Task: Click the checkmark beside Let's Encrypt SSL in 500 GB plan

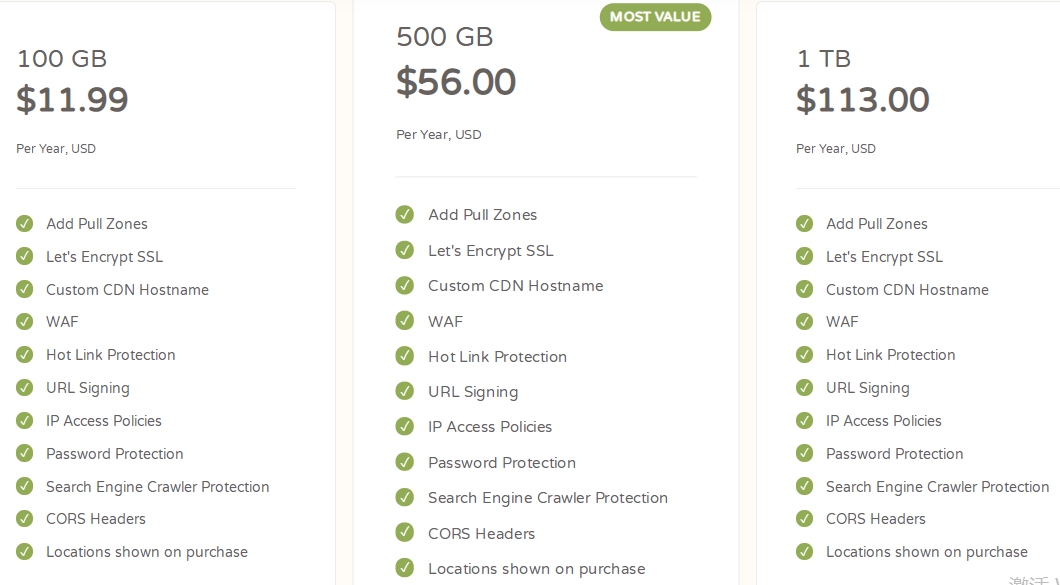Action: [x=405, y=250]
